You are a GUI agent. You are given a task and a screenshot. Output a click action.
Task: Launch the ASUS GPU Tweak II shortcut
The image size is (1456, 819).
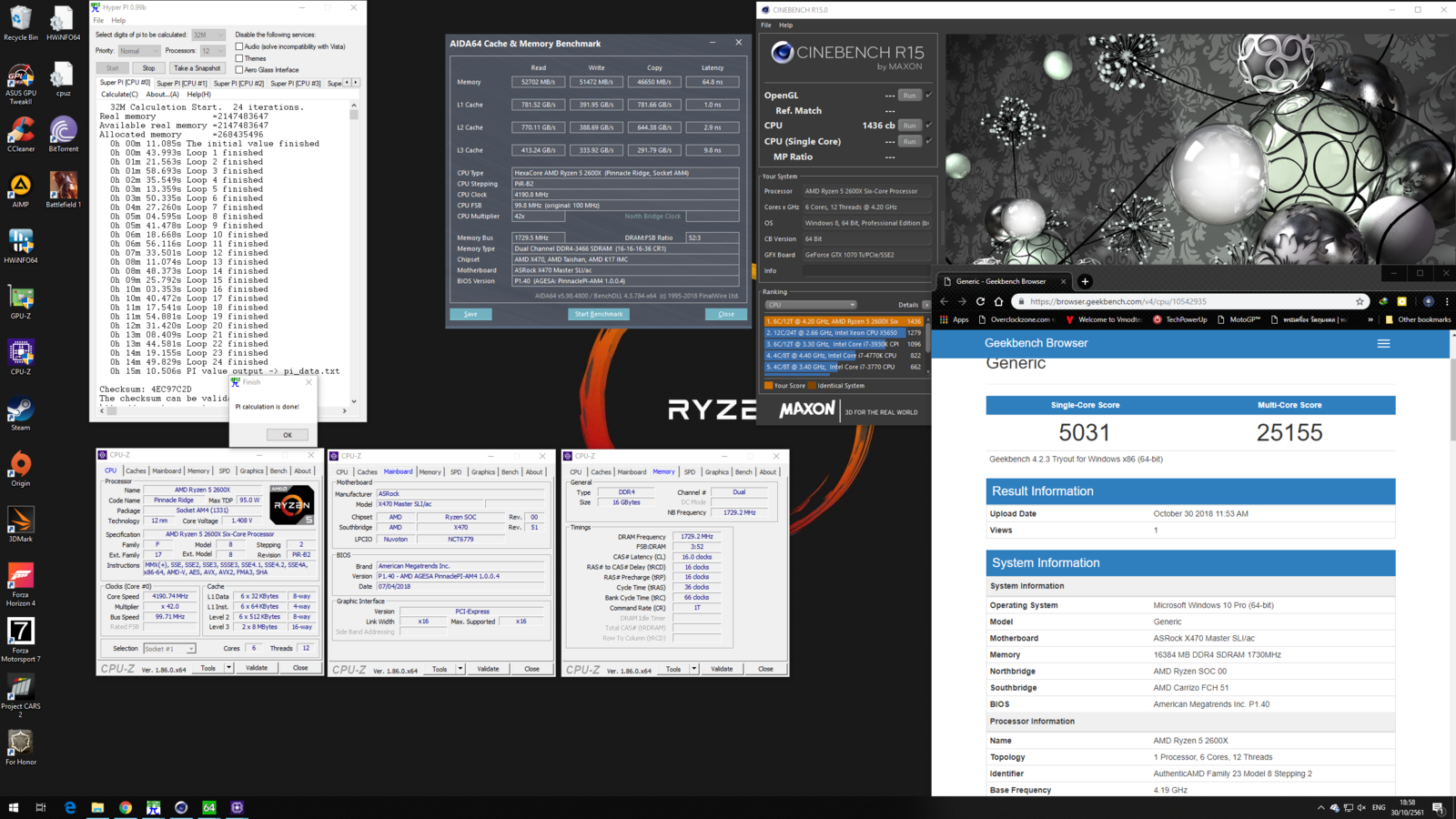pyautogui.click(x=20, y=84)
